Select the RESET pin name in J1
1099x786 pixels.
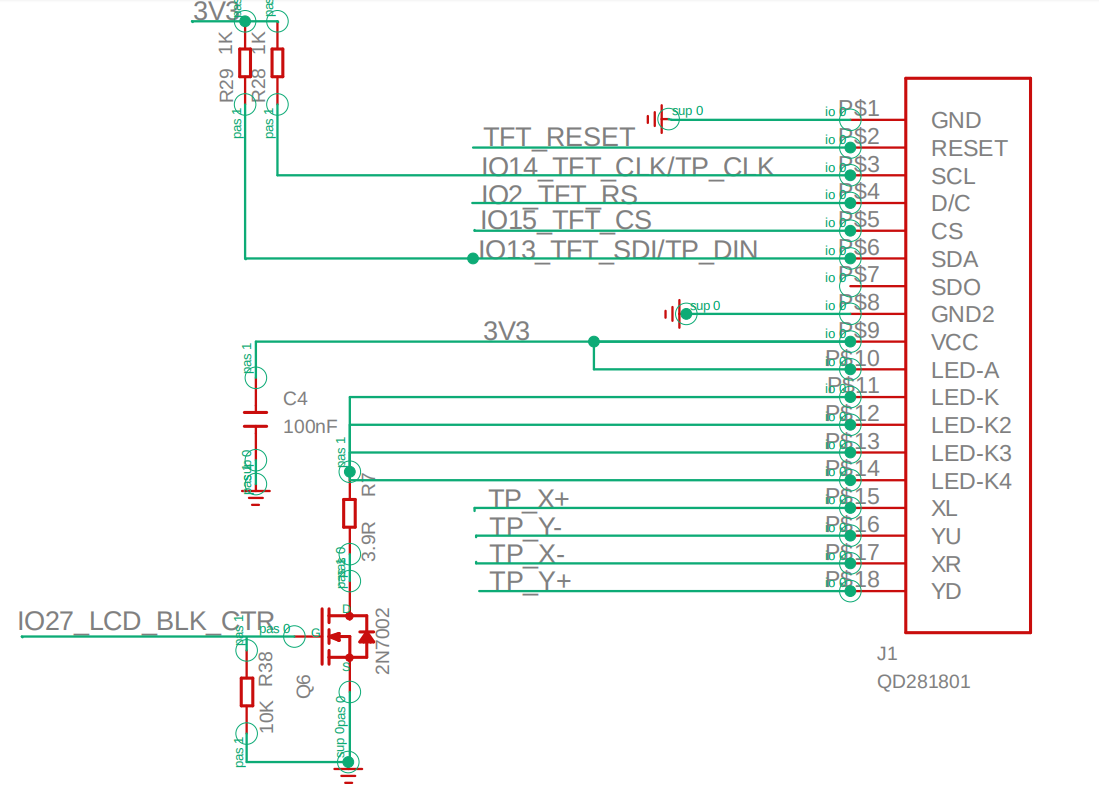coord(969,149)
